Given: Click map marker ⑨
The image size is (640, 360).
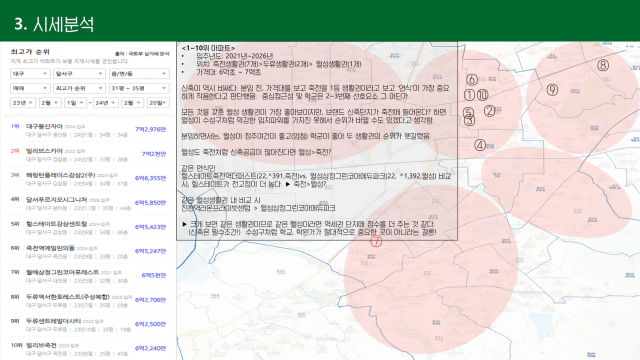Looking at the screenshot, I should click(x=552, y=89).
